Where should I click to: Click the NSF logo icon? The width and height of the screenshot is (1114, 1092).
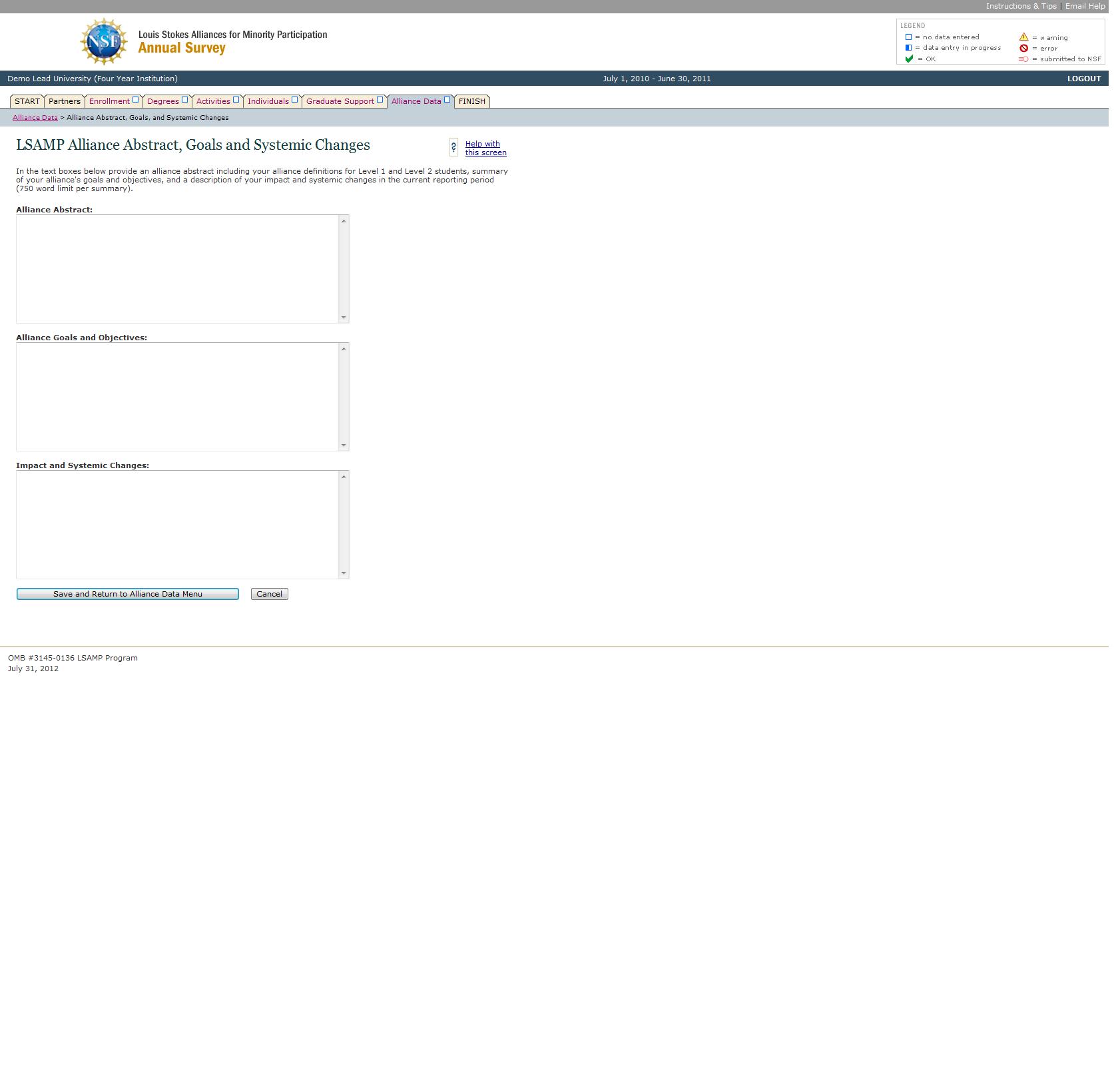[103, 42]
